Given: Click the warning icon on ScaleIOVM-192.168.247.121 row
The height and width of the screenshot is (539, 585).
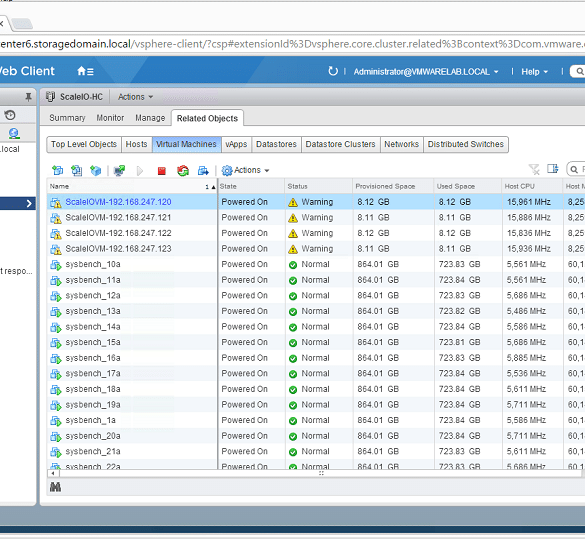Looking at the screenshot, I should click(293, 218).
